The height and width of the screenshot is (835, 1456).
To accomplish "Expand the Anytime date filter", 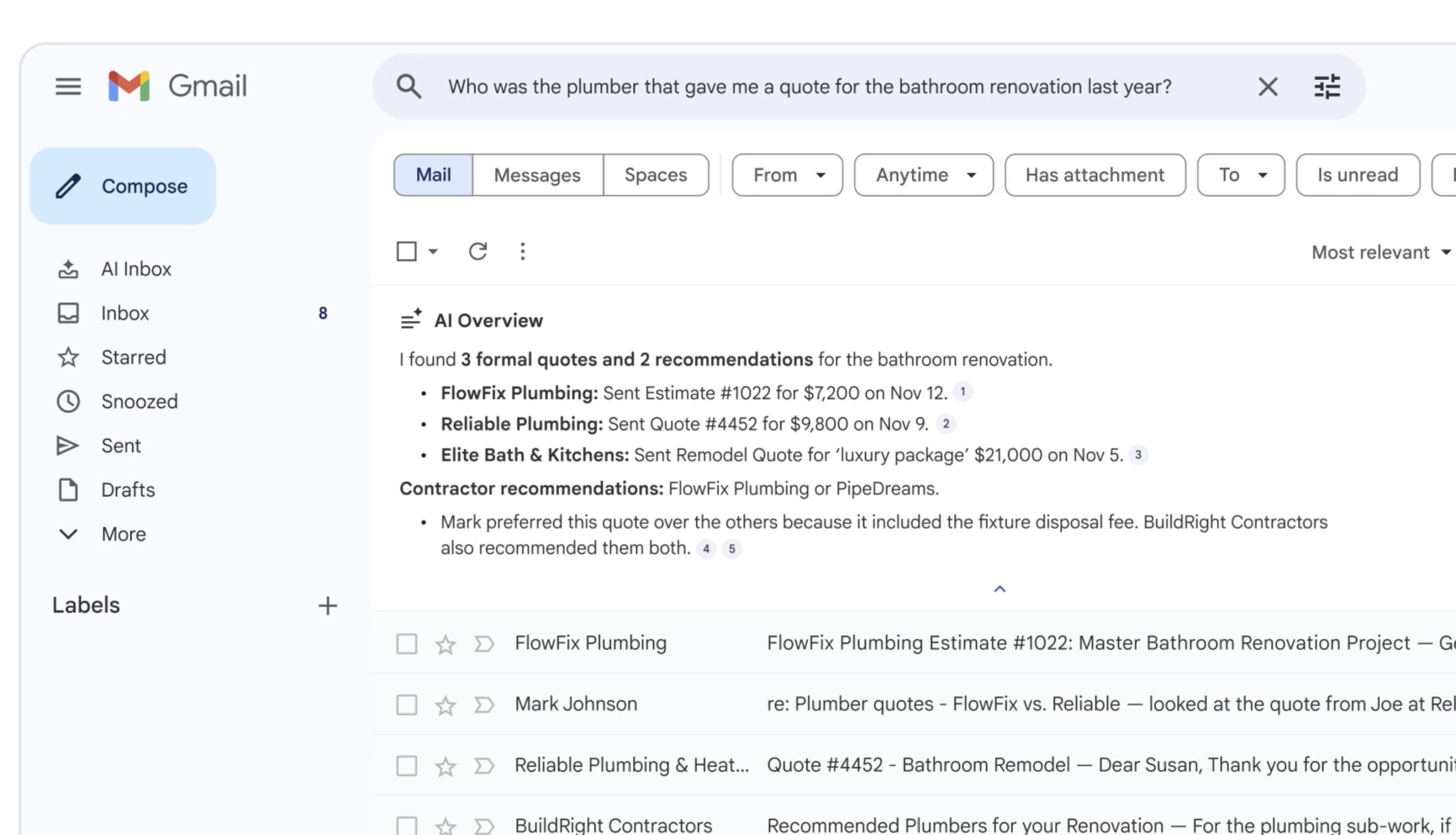I will click(923, 175).
